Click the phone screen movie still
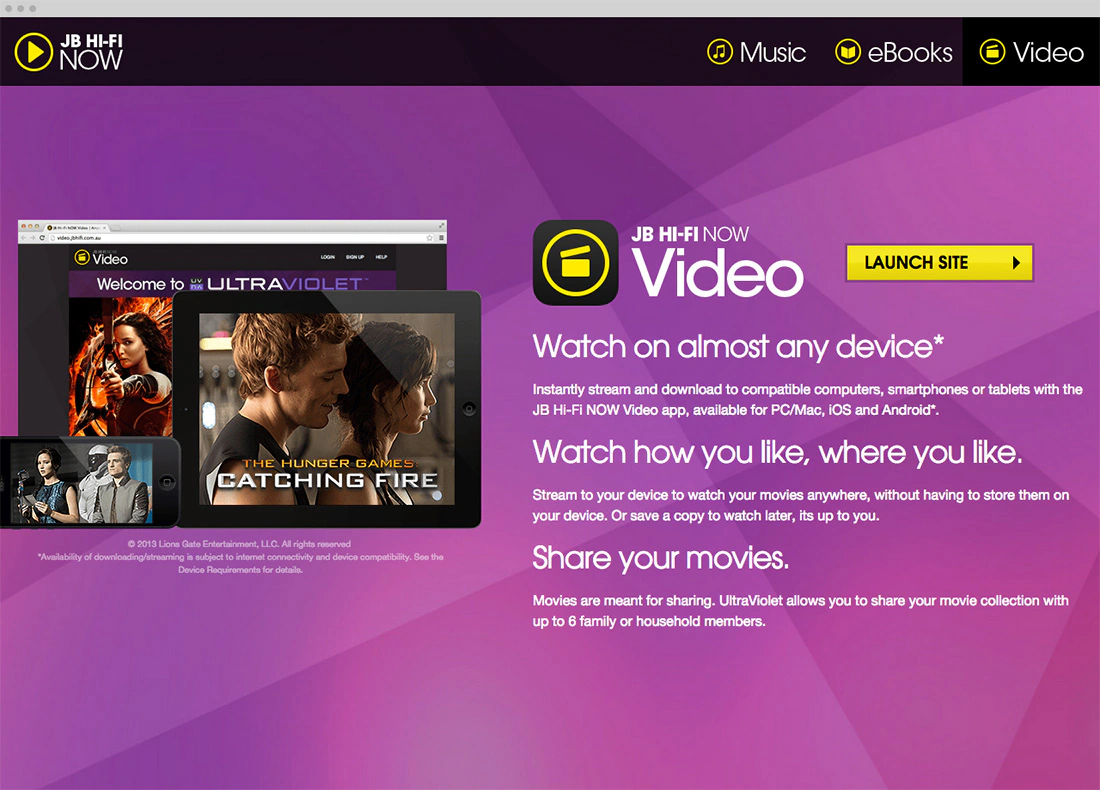The height and width of the screenshot is (790, 1100). [x=81, y=482]
